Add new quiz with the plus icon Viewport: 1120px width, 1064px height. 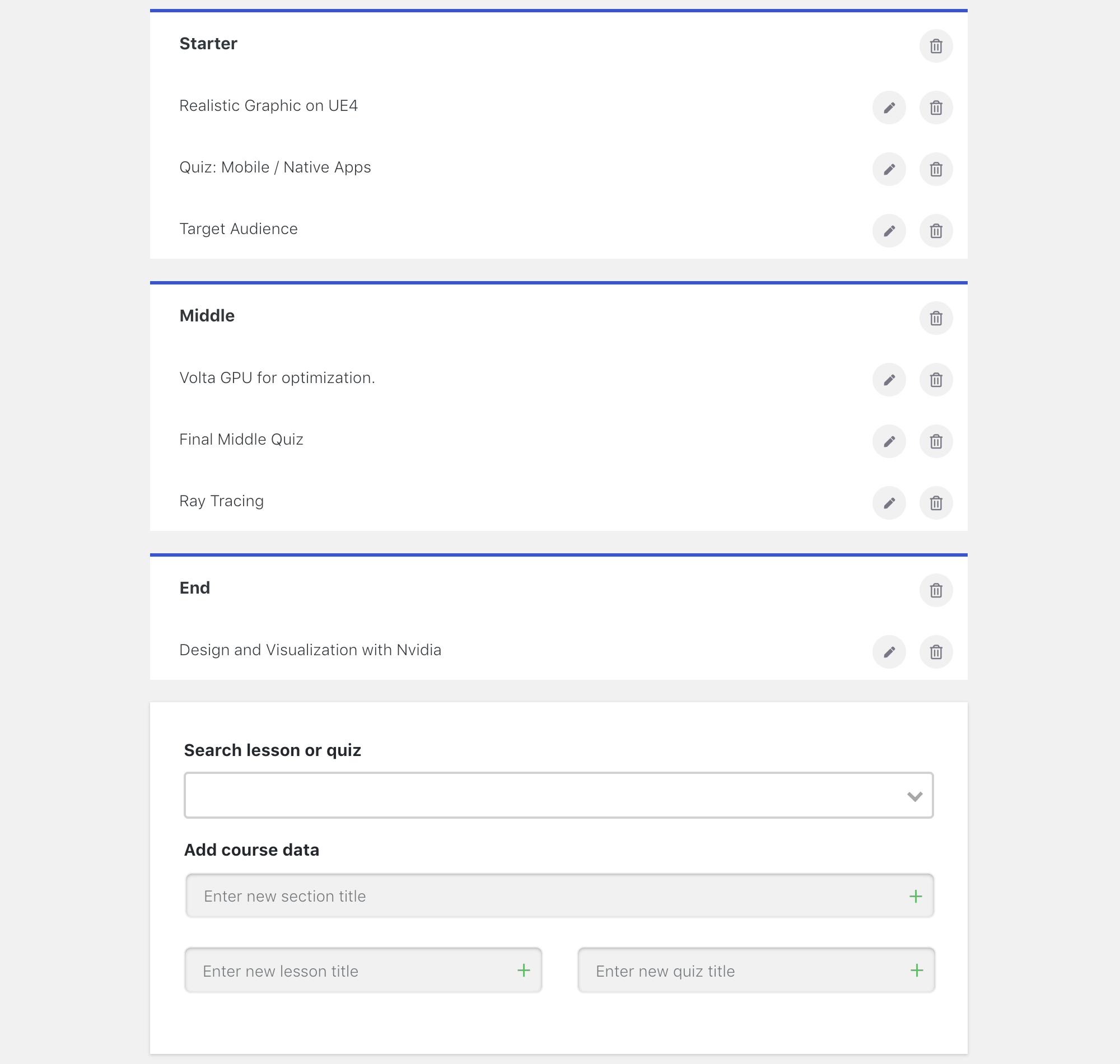coord(916,970)
